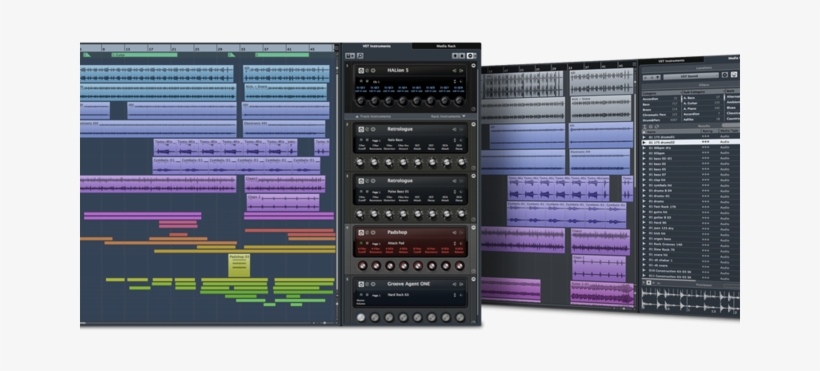Click Add Track Instrument button in rack toolbar
The height and width of the screenshot is (371, 820).
click(x=350, y=56)
